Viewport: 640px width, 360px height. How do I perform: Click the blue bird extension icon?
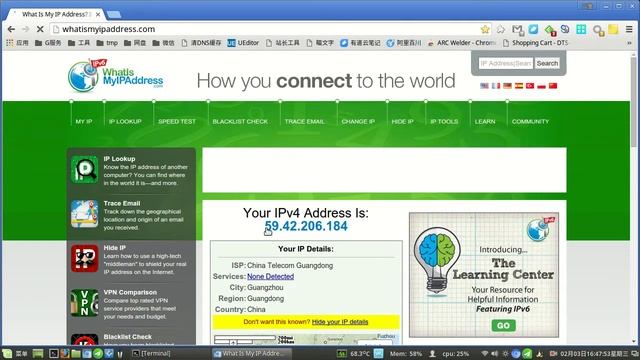click(x=533, y=29)
